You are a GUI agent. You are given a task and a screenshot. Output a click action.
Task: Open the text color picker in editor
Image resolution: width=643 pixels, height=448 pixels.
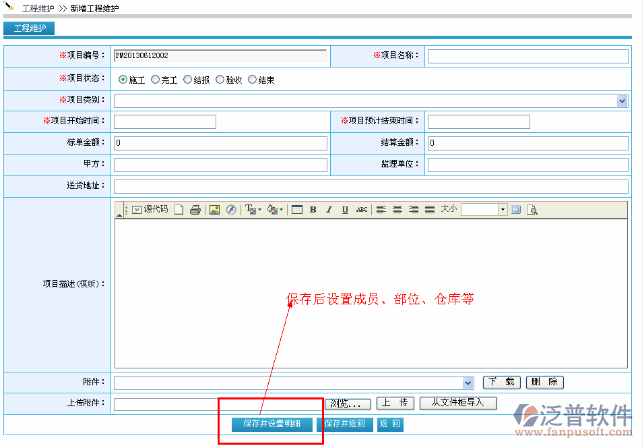(x=249, y=210)
